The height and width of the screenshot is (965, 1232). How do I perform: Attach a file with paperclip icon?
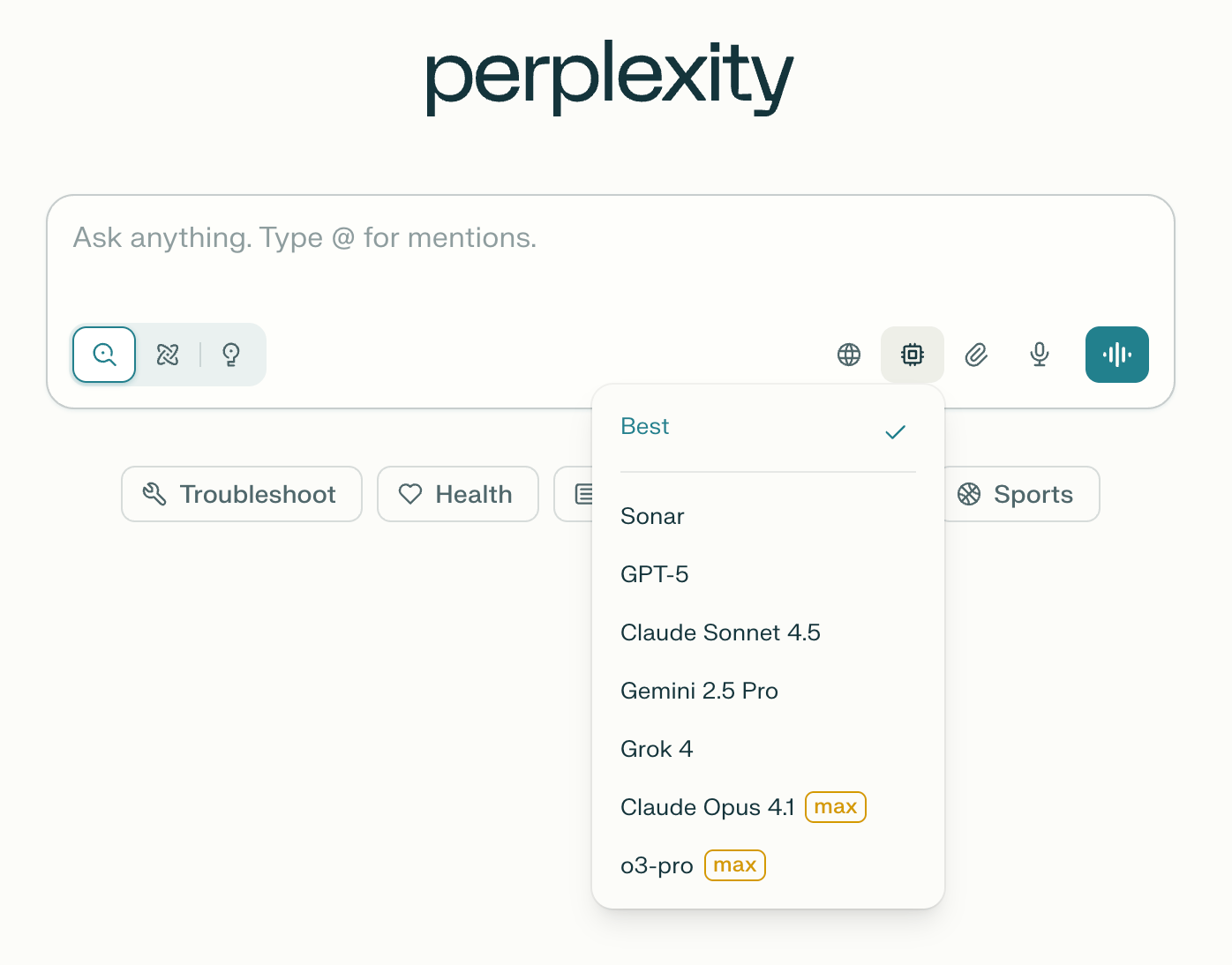[976, 355]
